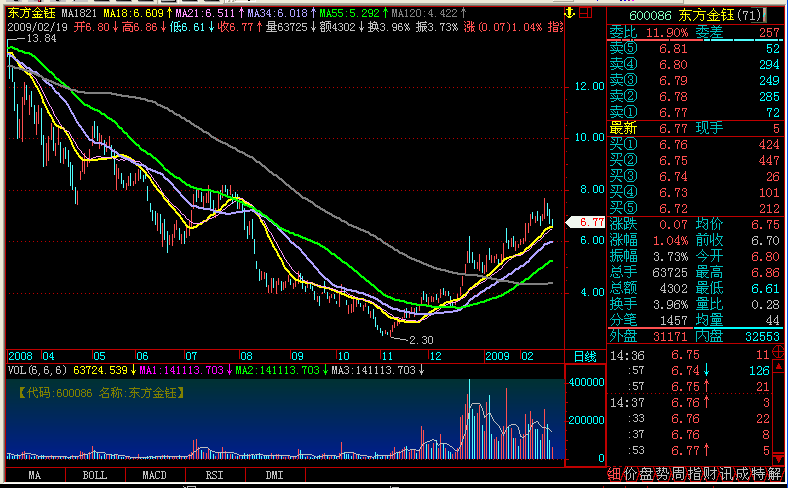Click the 6.77 current price marker
The image size is (788, 488).
click(586, 222)
